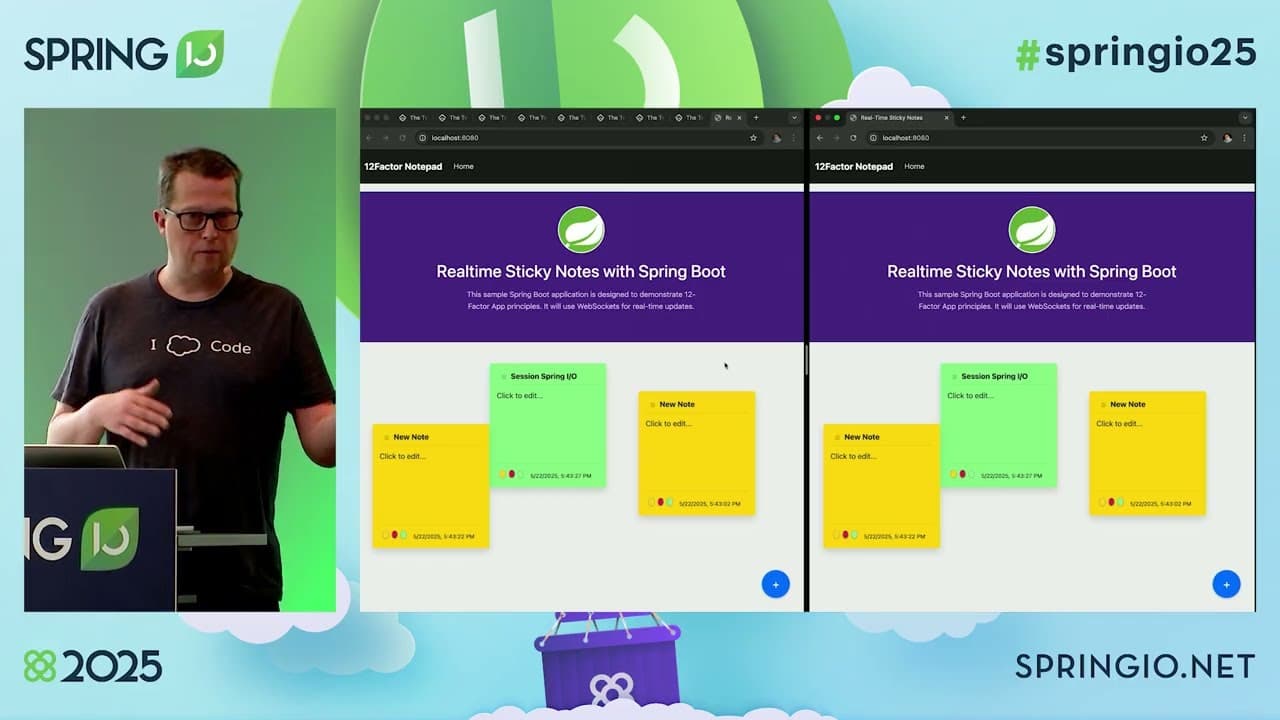The image size is (1280, 720).
Task: Select the Real-Time Sticky Notes tab
Action: pyautogui.click(x=898, y=117)
